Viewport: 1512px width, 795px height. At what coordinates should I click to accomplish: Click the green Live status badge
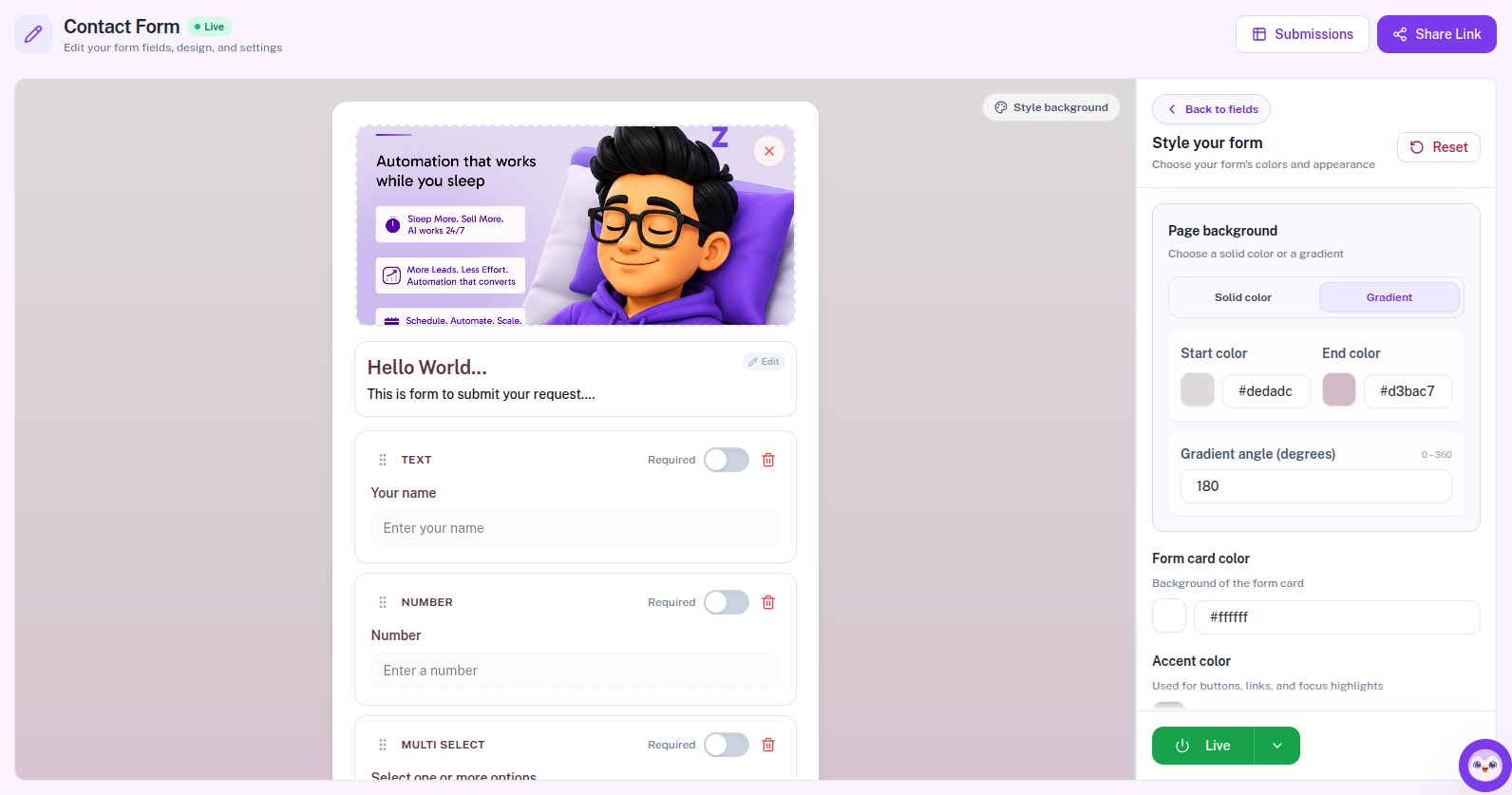[x=209, y=27]
